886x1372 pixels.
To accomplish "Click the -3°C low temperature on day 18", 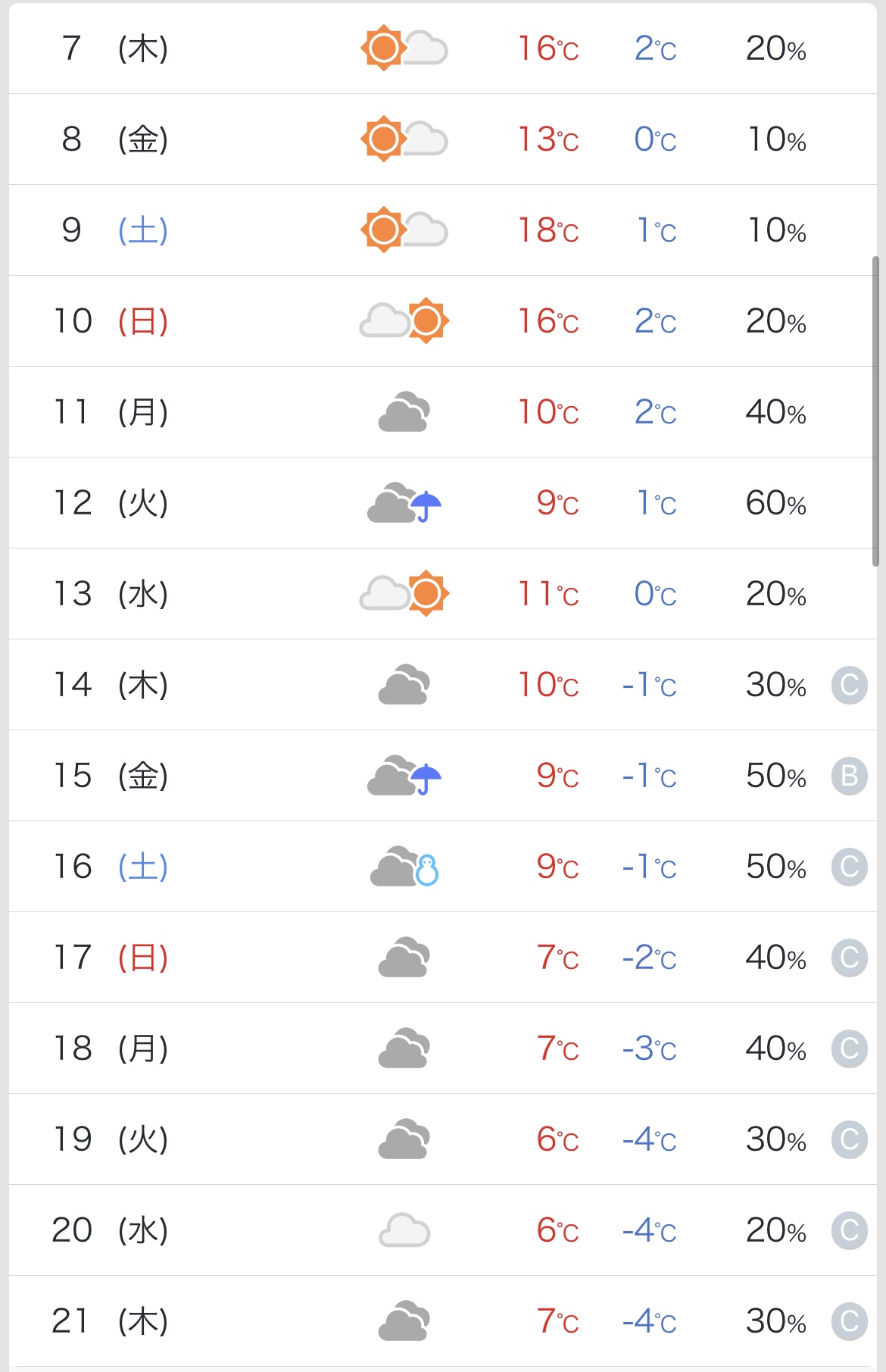I will [649, 1049].
